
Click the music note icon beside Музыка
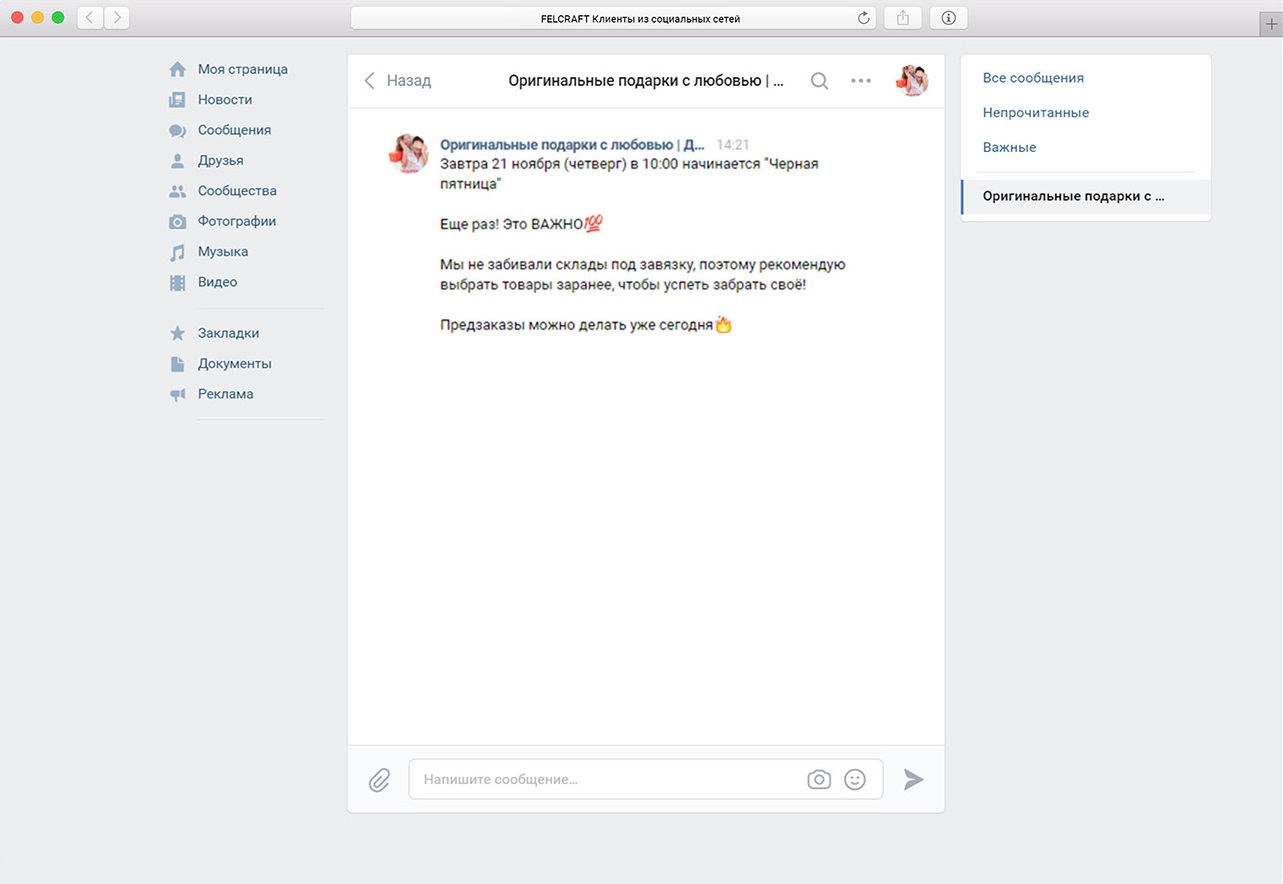[177, 252]
